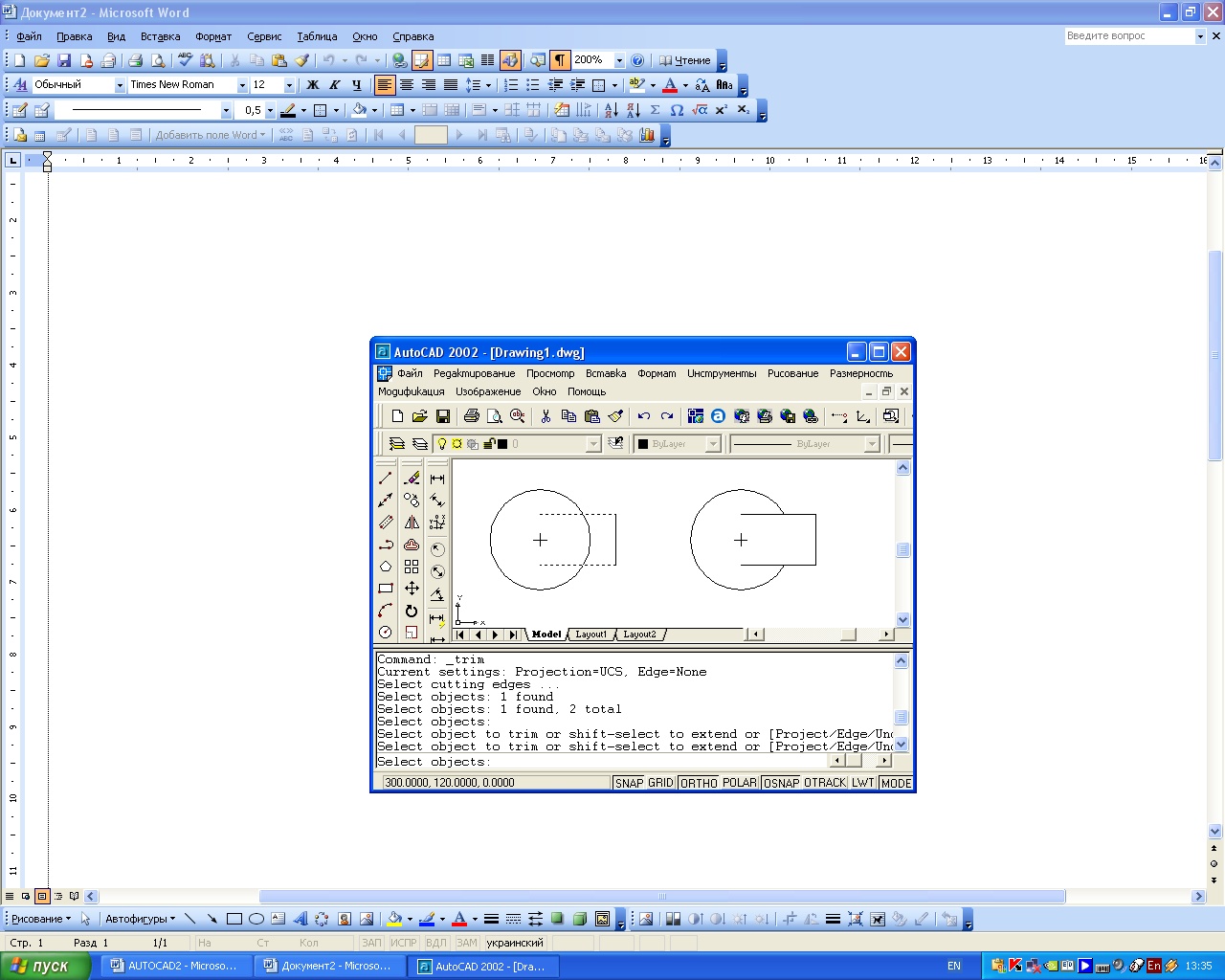Select the Rectangle tool in AutoCAD
This screenshot has width=1225, height=980.
pos(386,589)
